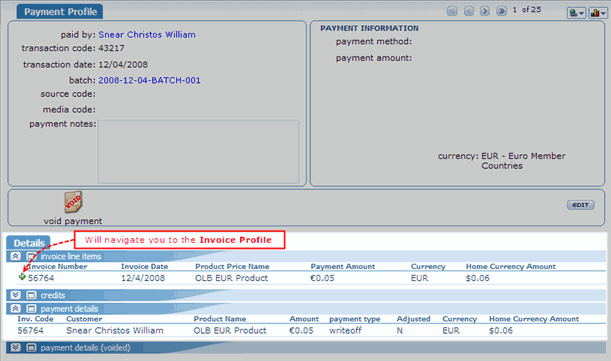This screenshot has width=611, height=361.
Task: Click the payment details window icon
Action: [x=31, y=309]
